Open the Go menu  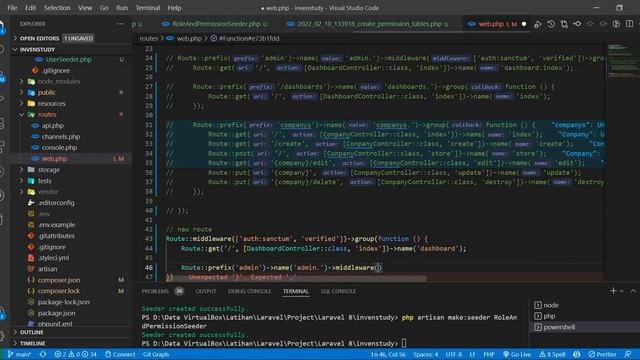(104, 8)
